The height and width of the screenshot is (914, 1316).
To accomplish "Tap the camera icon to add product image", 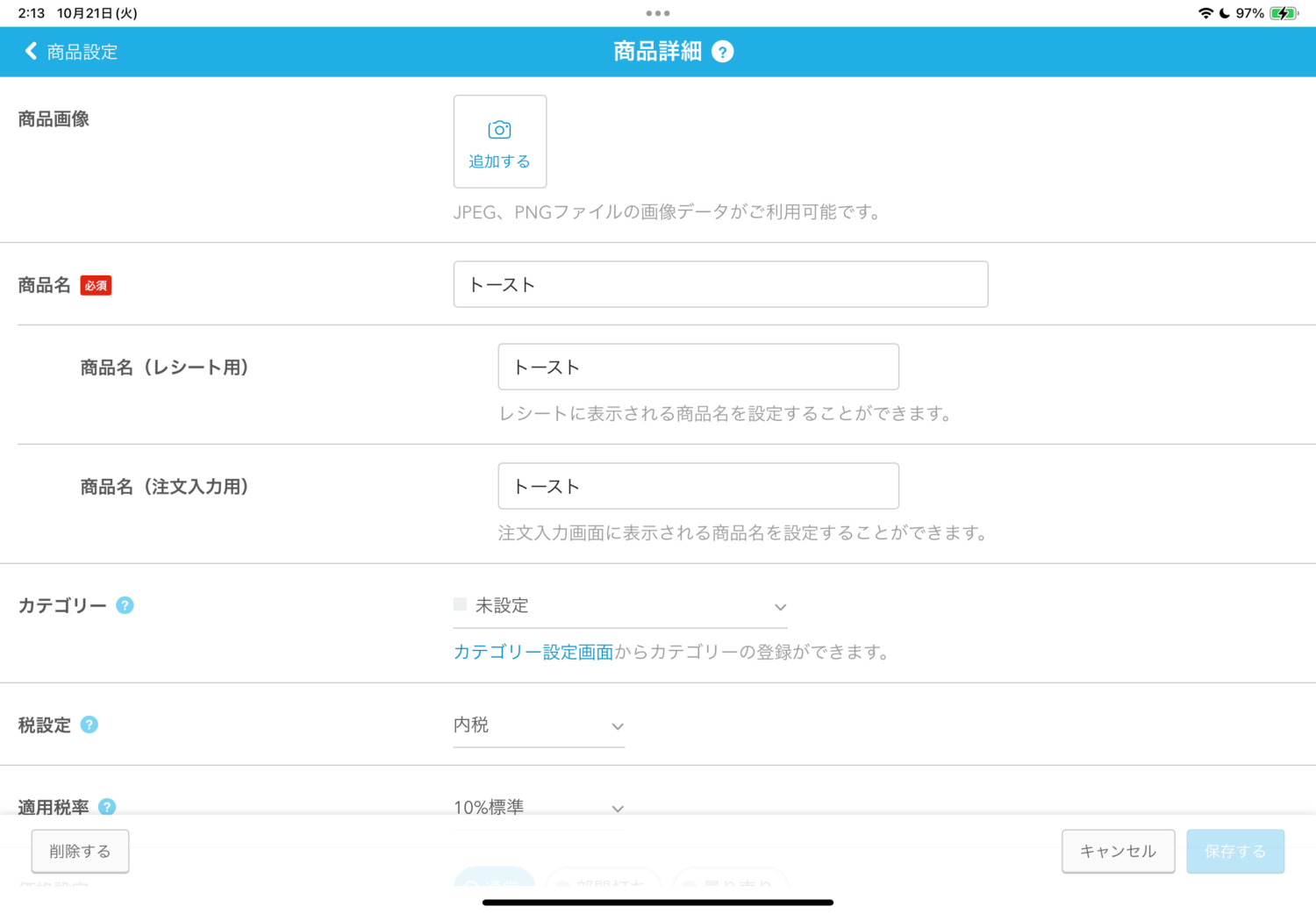I will pos(499,130).
